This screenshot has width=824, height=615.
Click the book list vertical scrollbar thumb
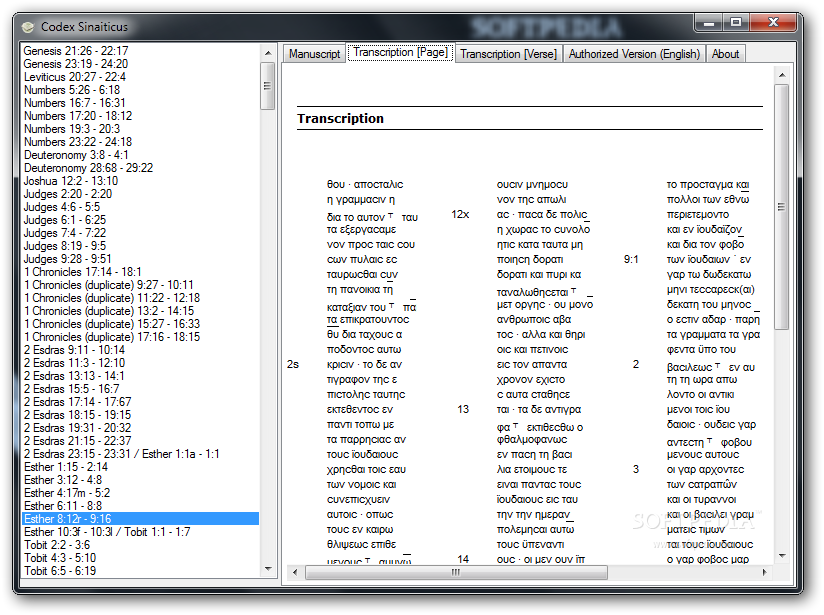coord(267,86)
